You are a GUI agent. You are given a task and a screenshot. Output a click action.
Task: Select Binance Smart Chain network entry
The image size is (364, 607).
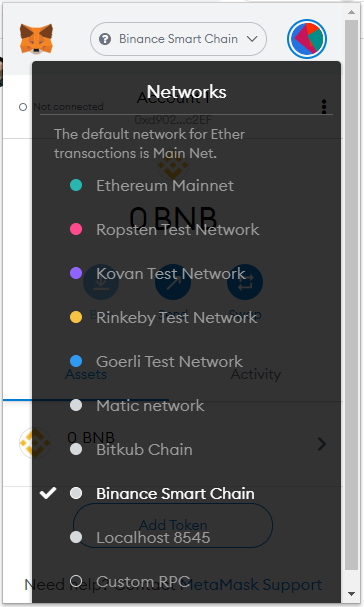click(x=175, y=493)
